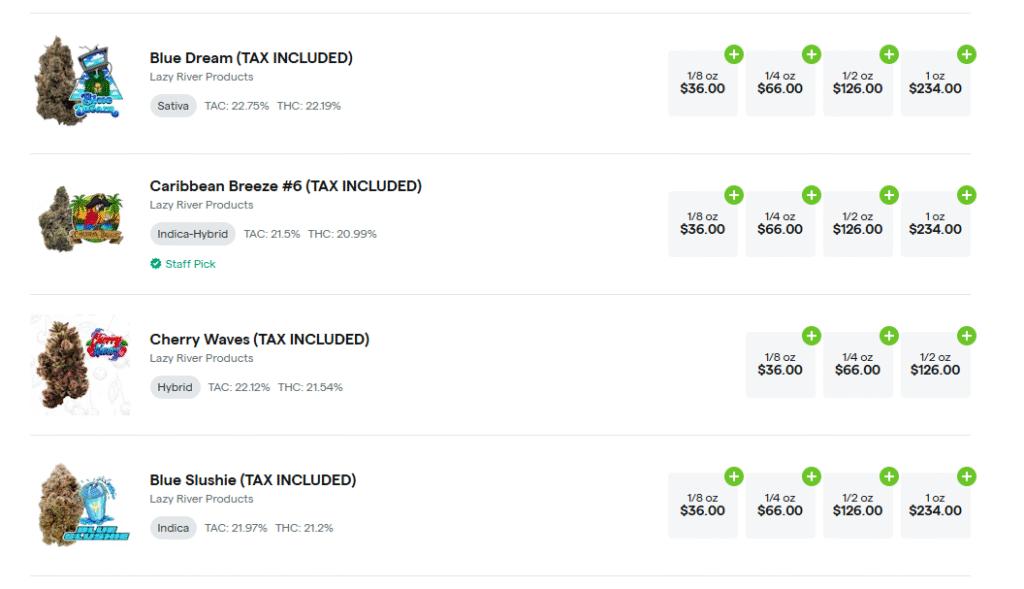Click plus icon on Caribbean Breeze 1/2 oz
Screen dimensions: 1024x589
click(x=888, y=195)
